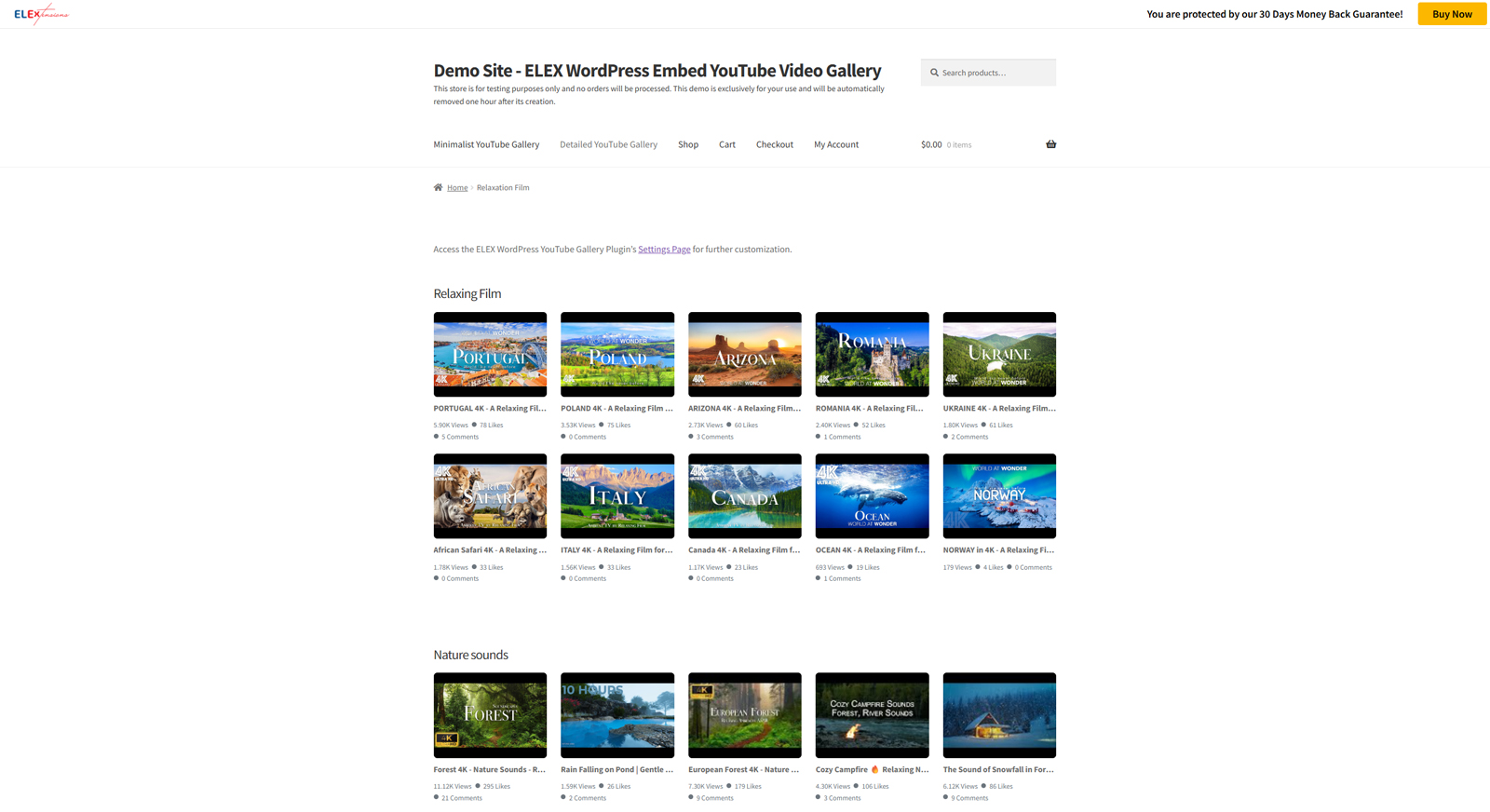Play the Ocean 4K video thumbnail
Image resolution: width=1490 pixels, height=812 pixels.
coord(872,496)
